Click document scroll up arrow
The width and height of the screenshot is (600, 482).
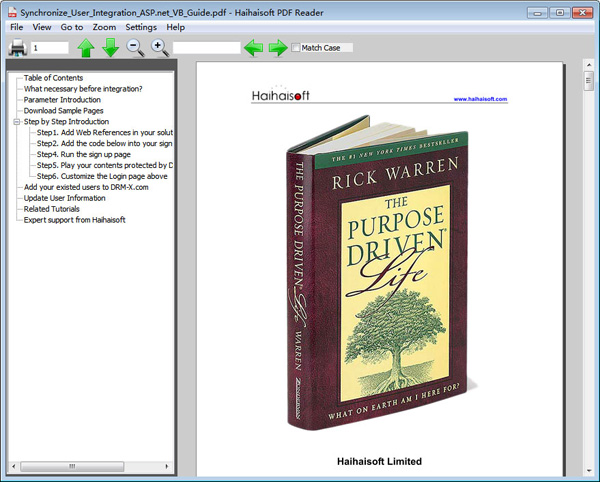[589, 65]
